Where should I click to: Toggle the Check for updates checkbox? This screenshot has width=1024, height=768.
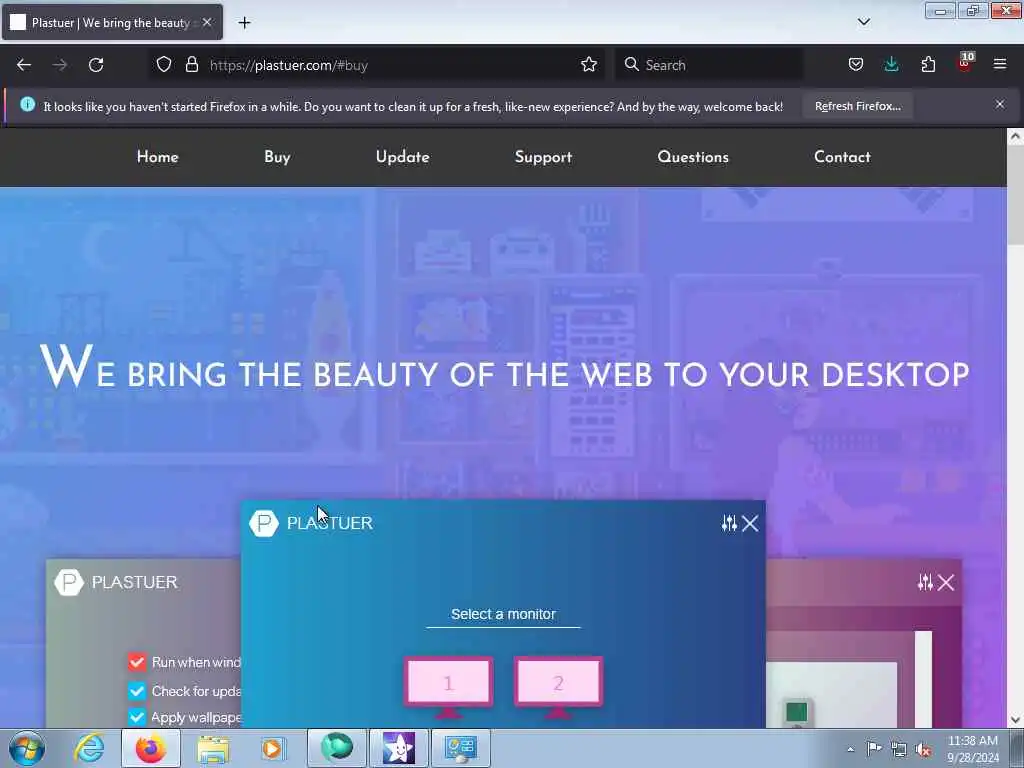click(136, 690)
